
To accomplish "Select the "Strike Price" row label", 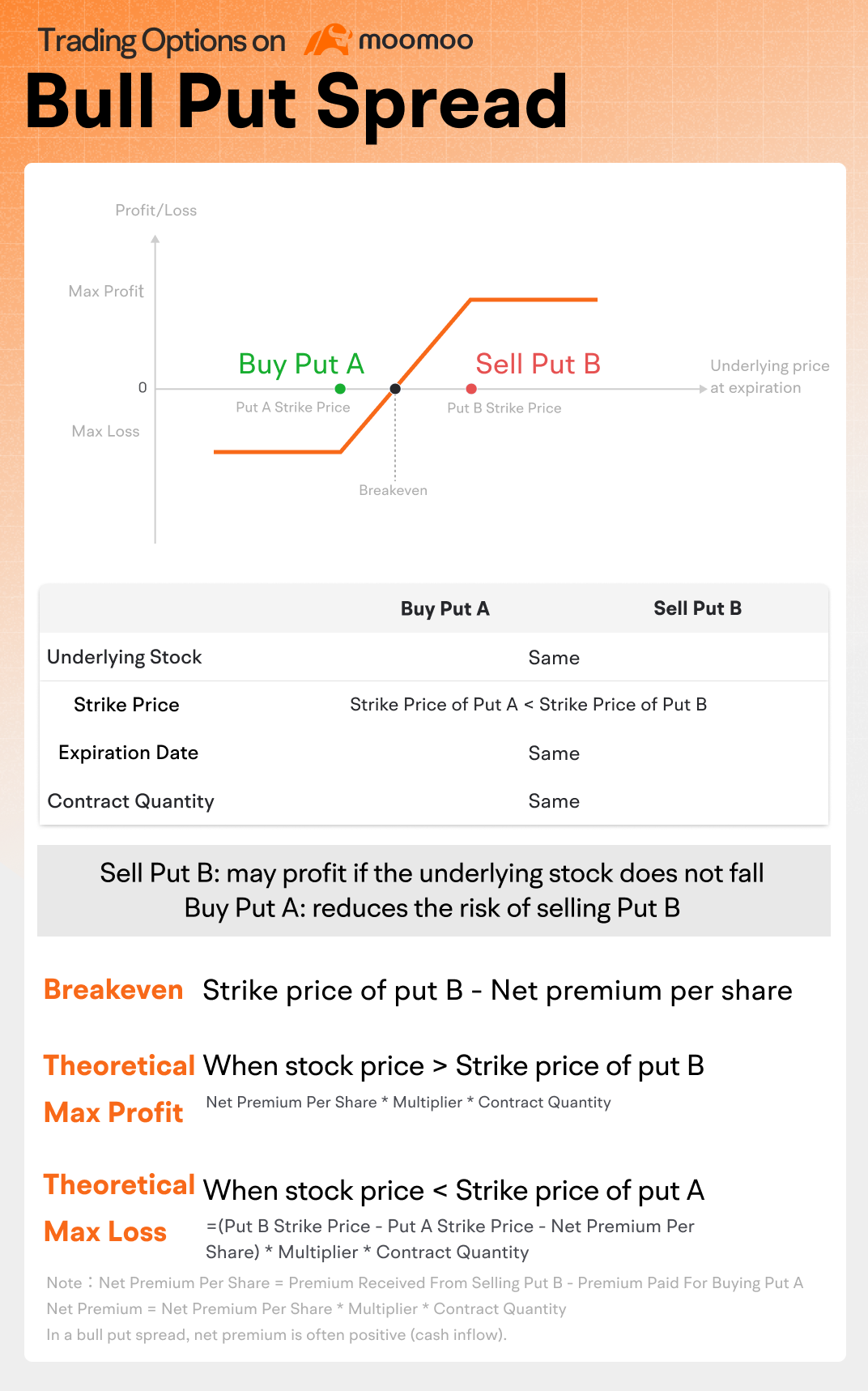I will pyautogui.click(x=126, y=705).
